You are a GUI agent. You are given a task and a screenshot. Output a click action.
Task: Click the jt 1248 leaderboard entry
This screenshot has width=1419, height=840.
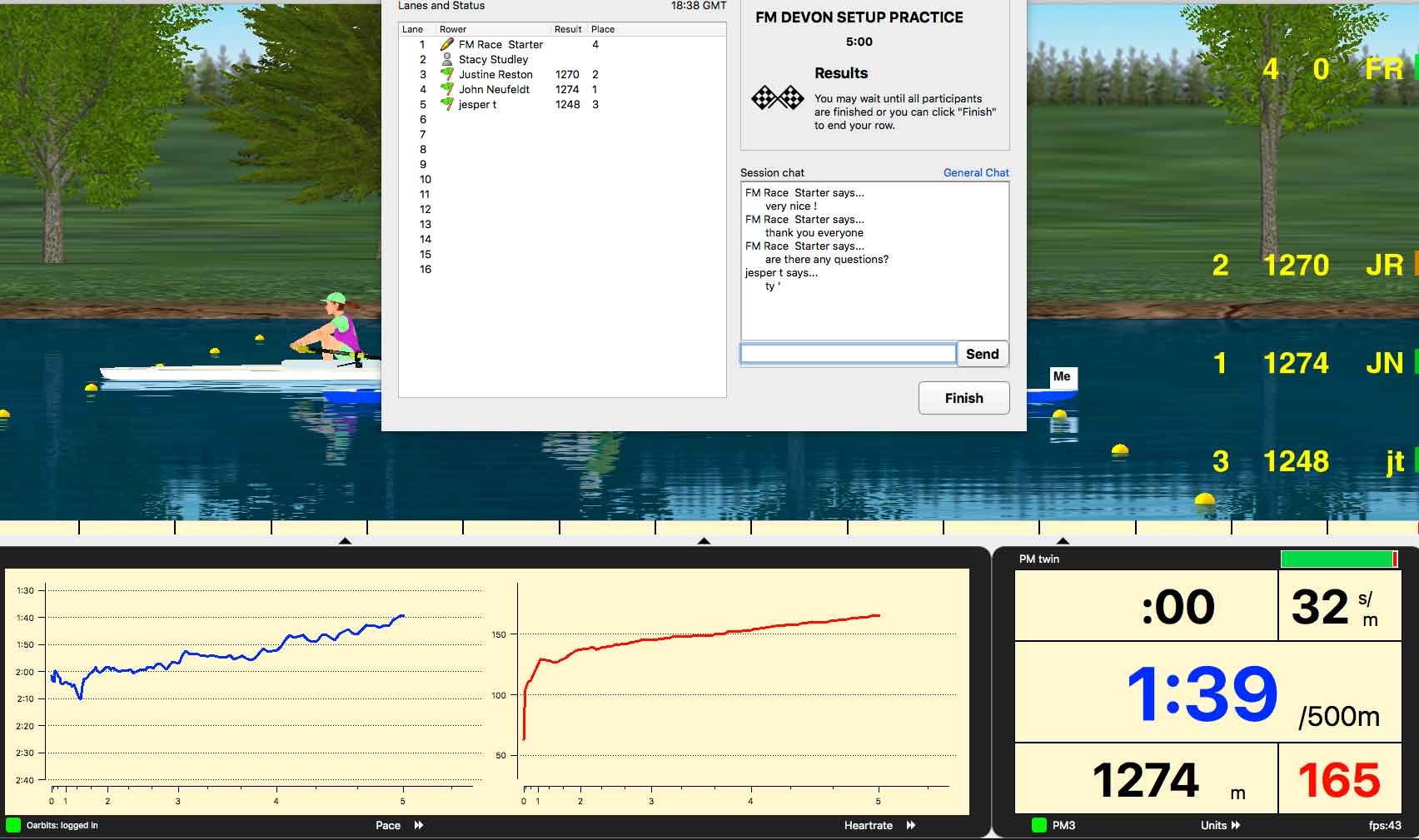point(1307,460)
